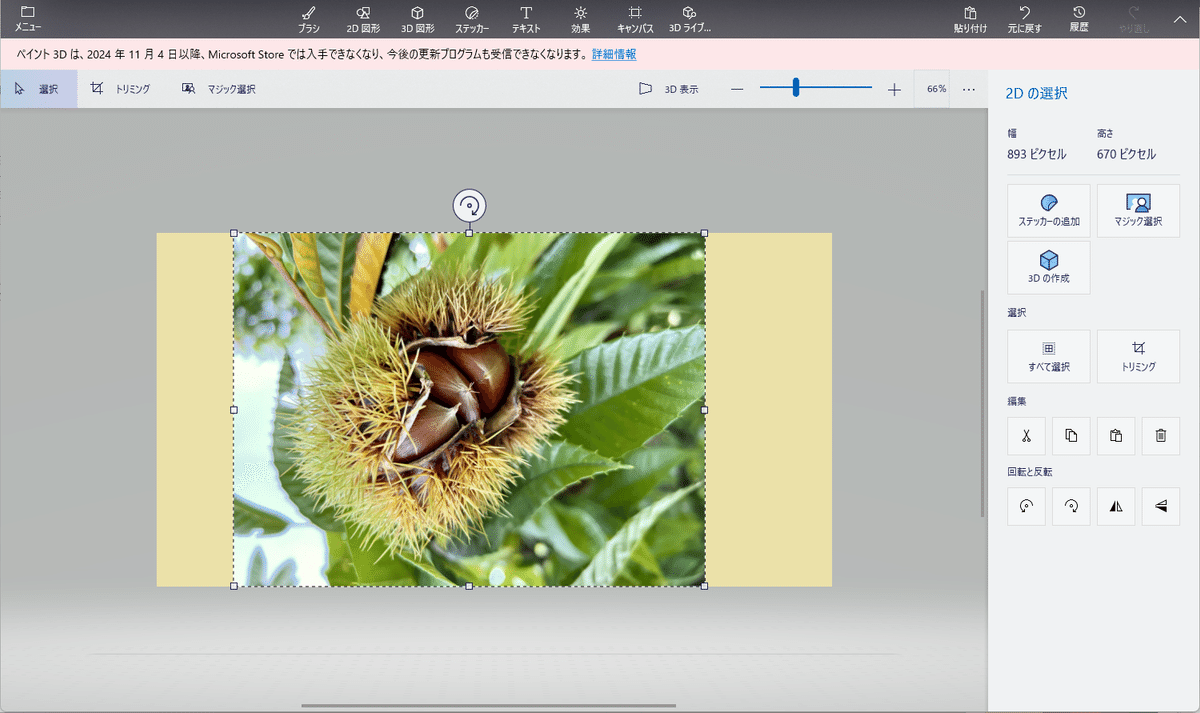This screenshot has width=1200, height=713.
Task: Collapse the top ribbon with chevron
Action: (x=1178, y=18)
